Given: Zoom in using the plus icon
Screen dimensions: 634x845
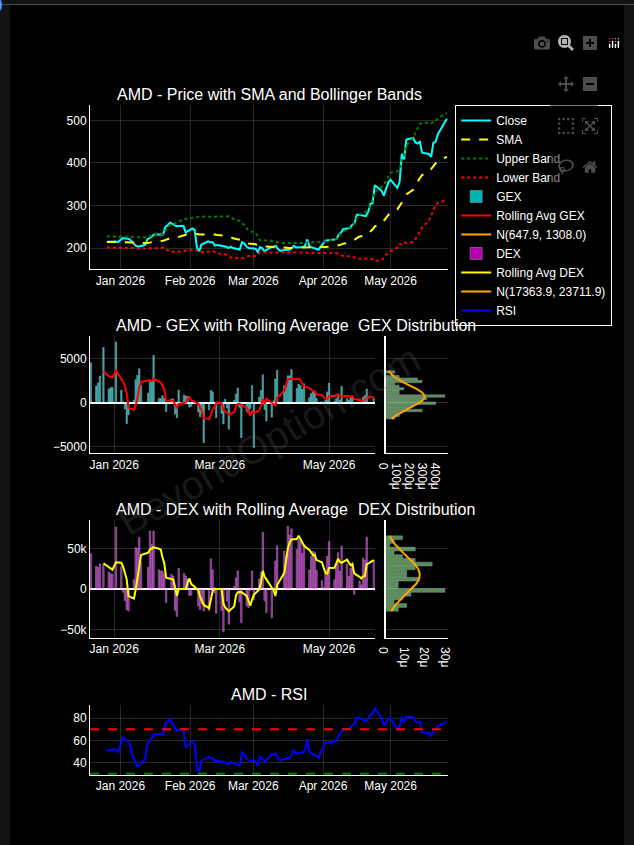Looking at the screenshot, I should 590,43.
